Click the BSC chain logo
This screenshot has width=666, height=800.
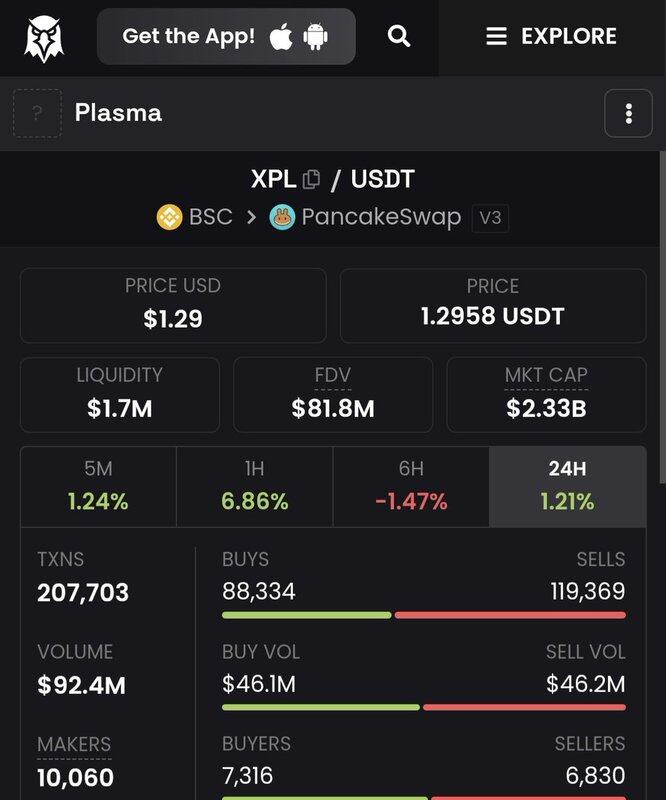point(169,217)
